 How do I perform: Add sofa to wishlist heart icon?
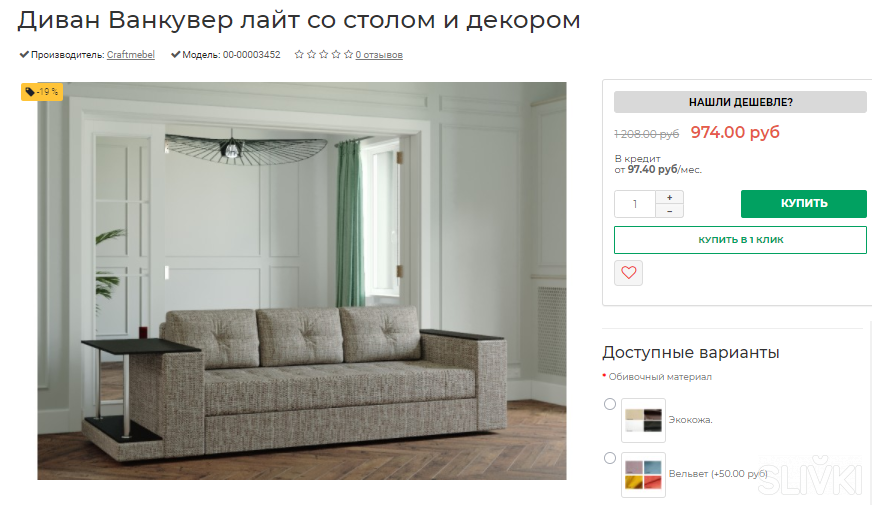[x=628, y=273]
